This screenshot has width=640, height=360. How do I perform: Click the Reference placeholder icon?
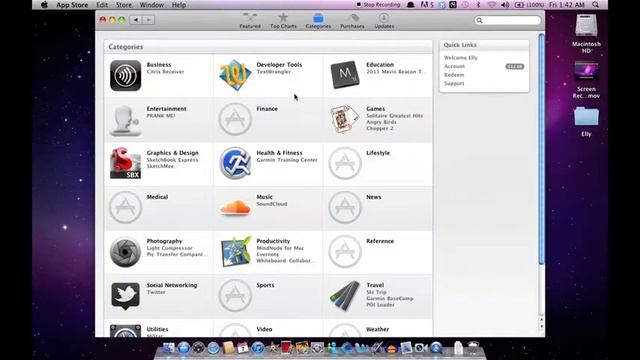345,251
